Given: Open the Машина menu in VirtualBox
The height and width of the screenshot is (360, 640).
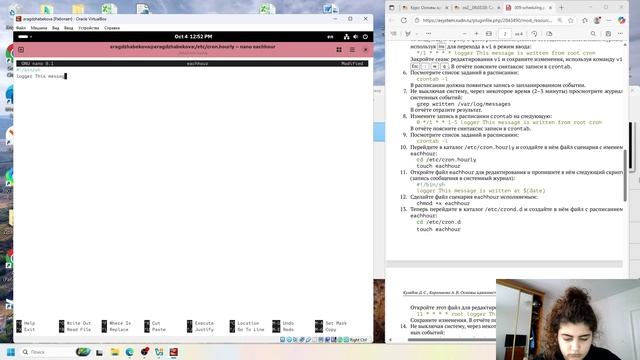Looking at the screenshot, I should pos(39,28).
